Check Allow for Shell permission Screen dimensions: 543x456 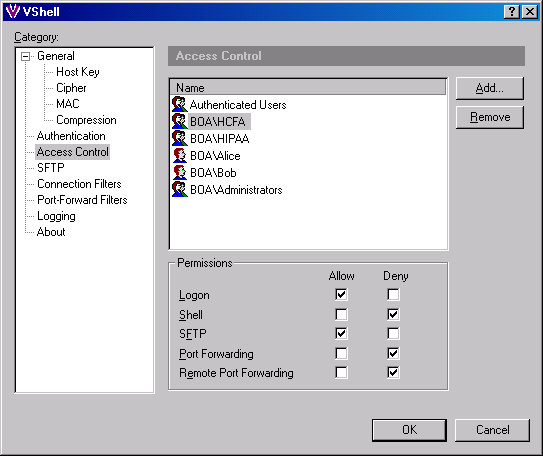tap(341, 314)
